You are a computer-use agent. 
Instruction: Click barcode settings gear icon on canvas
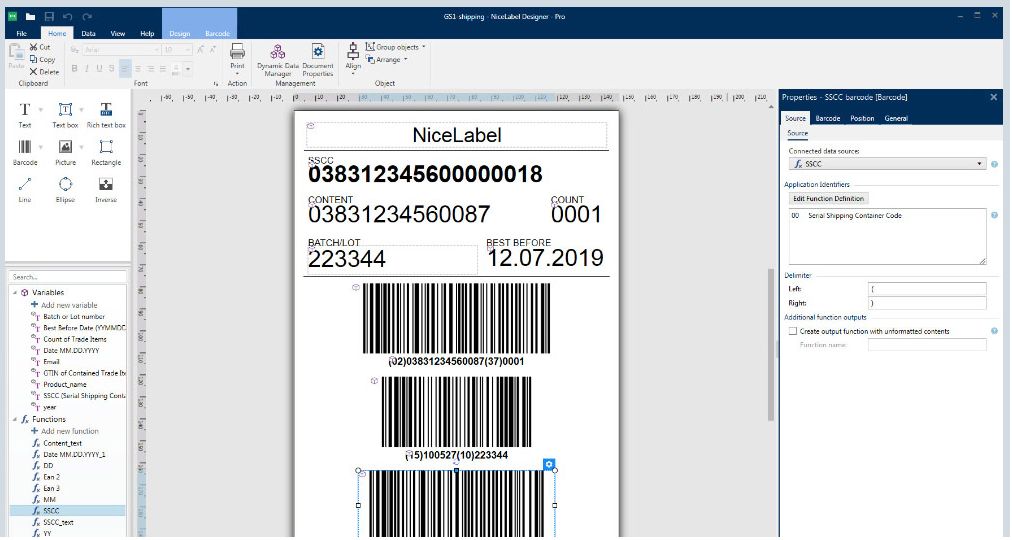pos(549,465)
